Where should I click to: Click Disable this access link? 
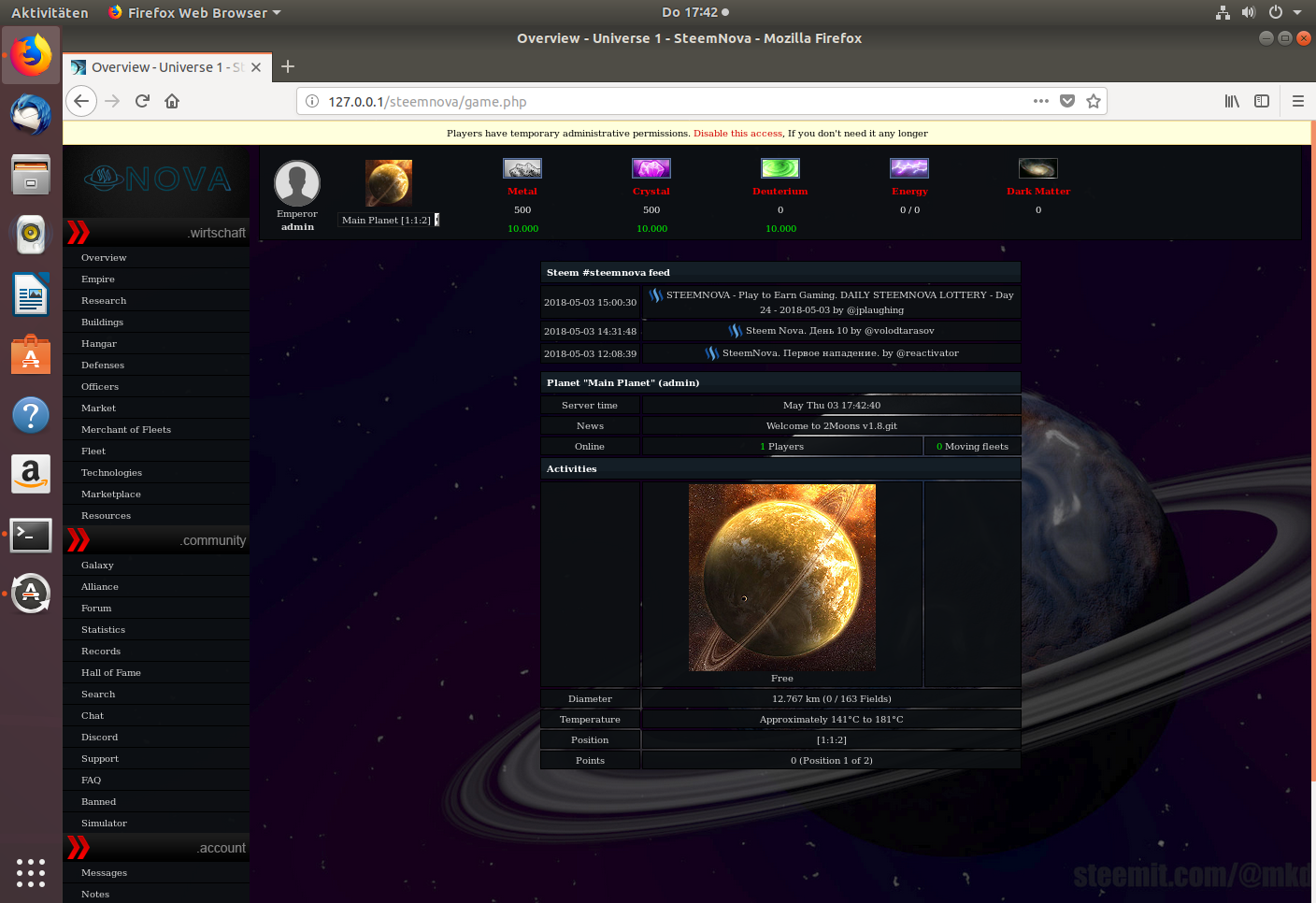coord(737,133)
